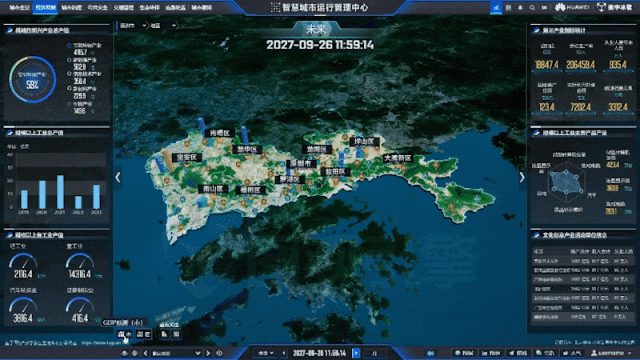Click the home icon on bottom toolbar
This screenshot has width=640, height=360.
[124, 353]
